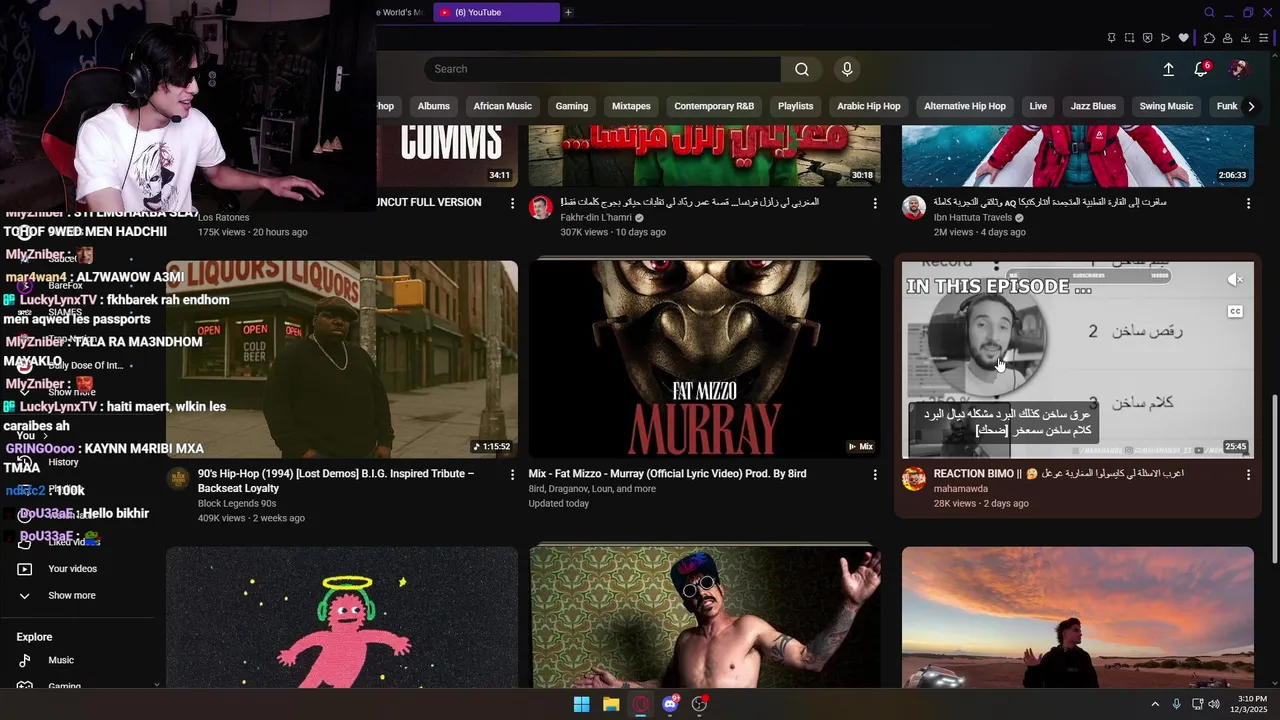Image resolution: width=1280 pixels, height=720 pixels.
Task: Open the Block Legends 90s channel link
Action: [x=237, y=504]
